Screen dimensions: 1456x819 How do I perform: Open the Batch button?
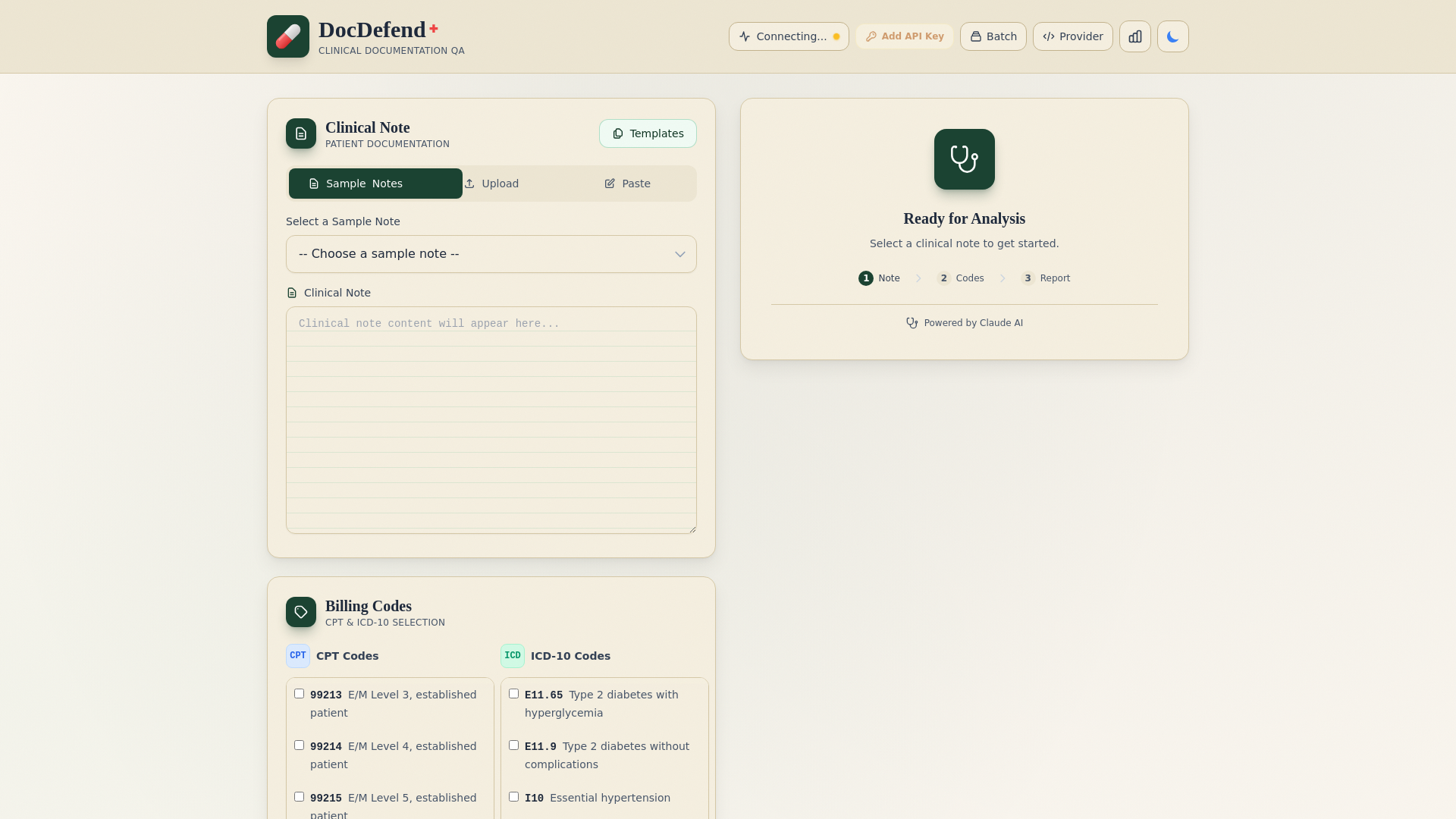point(993,36)
